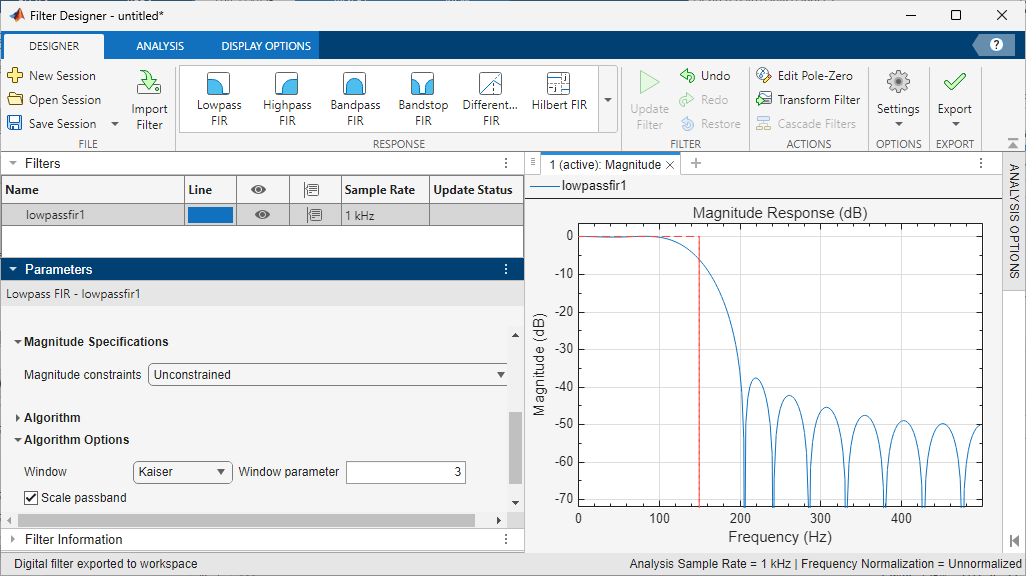Select the Bandpass FIR response
This screenshot has height=576, width=1026.
[355, 99]
